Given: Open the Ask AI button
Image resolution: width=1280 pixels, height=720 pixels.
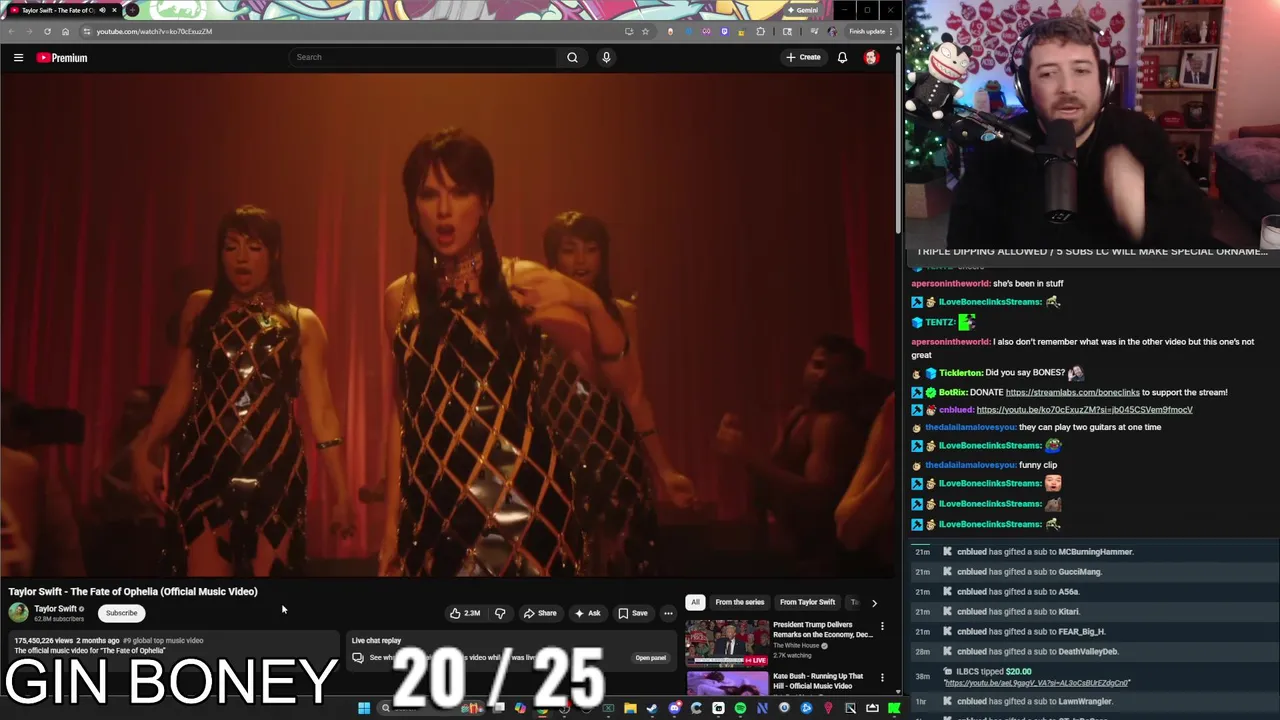Looking at the screenshot, I should (588, 613).
